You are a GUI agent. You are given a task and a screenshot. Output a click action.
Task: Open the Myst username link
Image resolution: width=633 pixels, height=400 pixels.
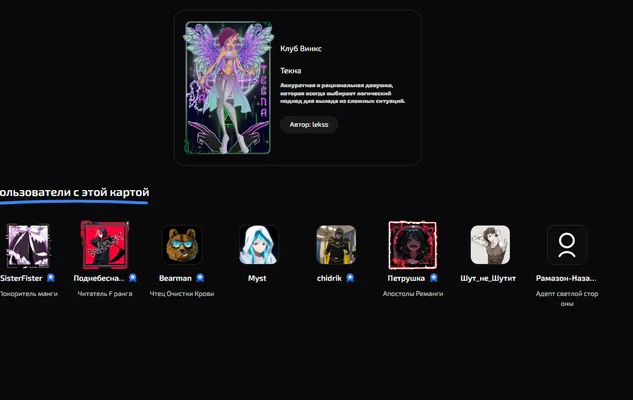pos(257,278)
